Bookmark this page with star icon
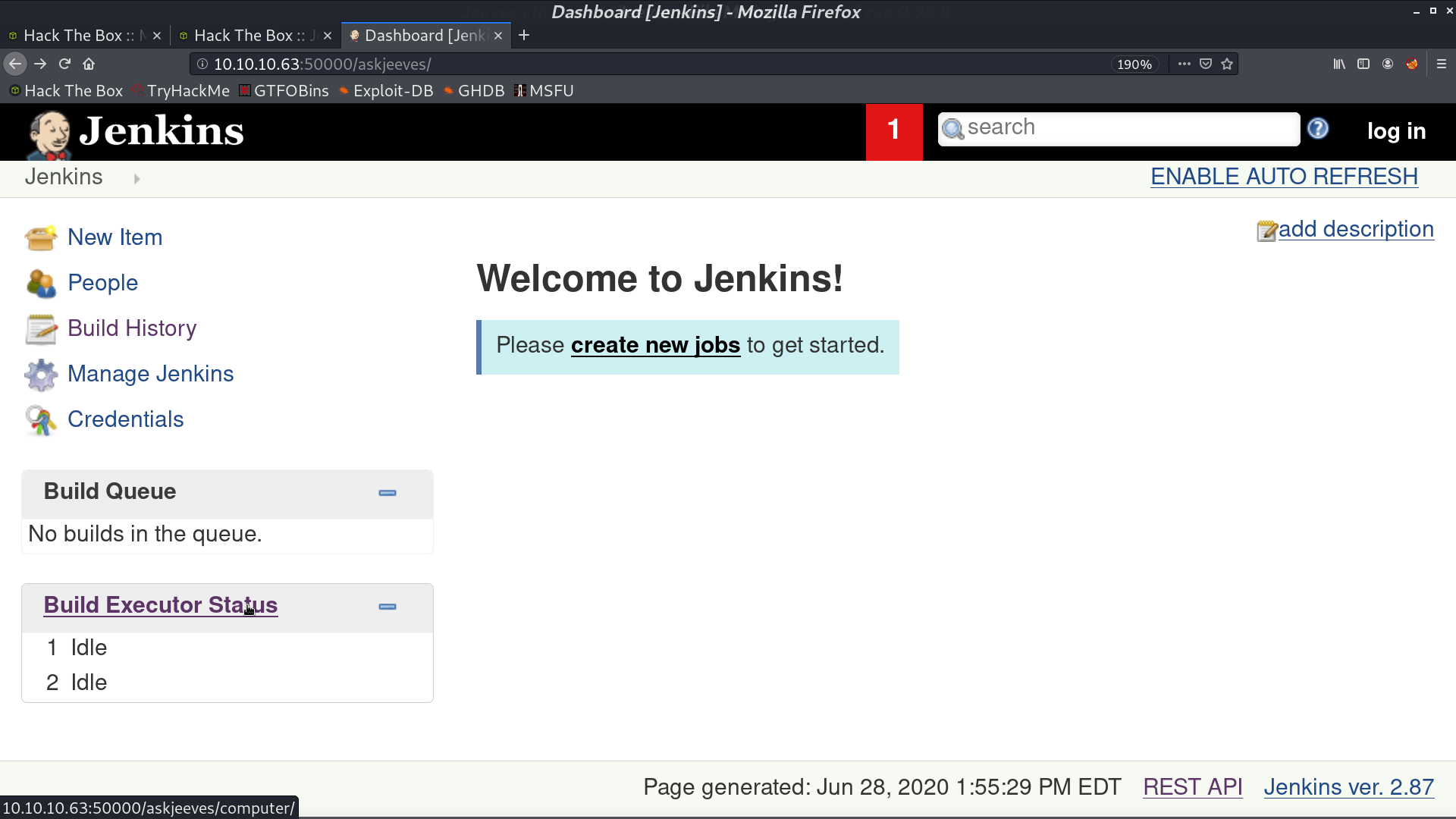1456x819 pixels. [x=1227, y=64]
